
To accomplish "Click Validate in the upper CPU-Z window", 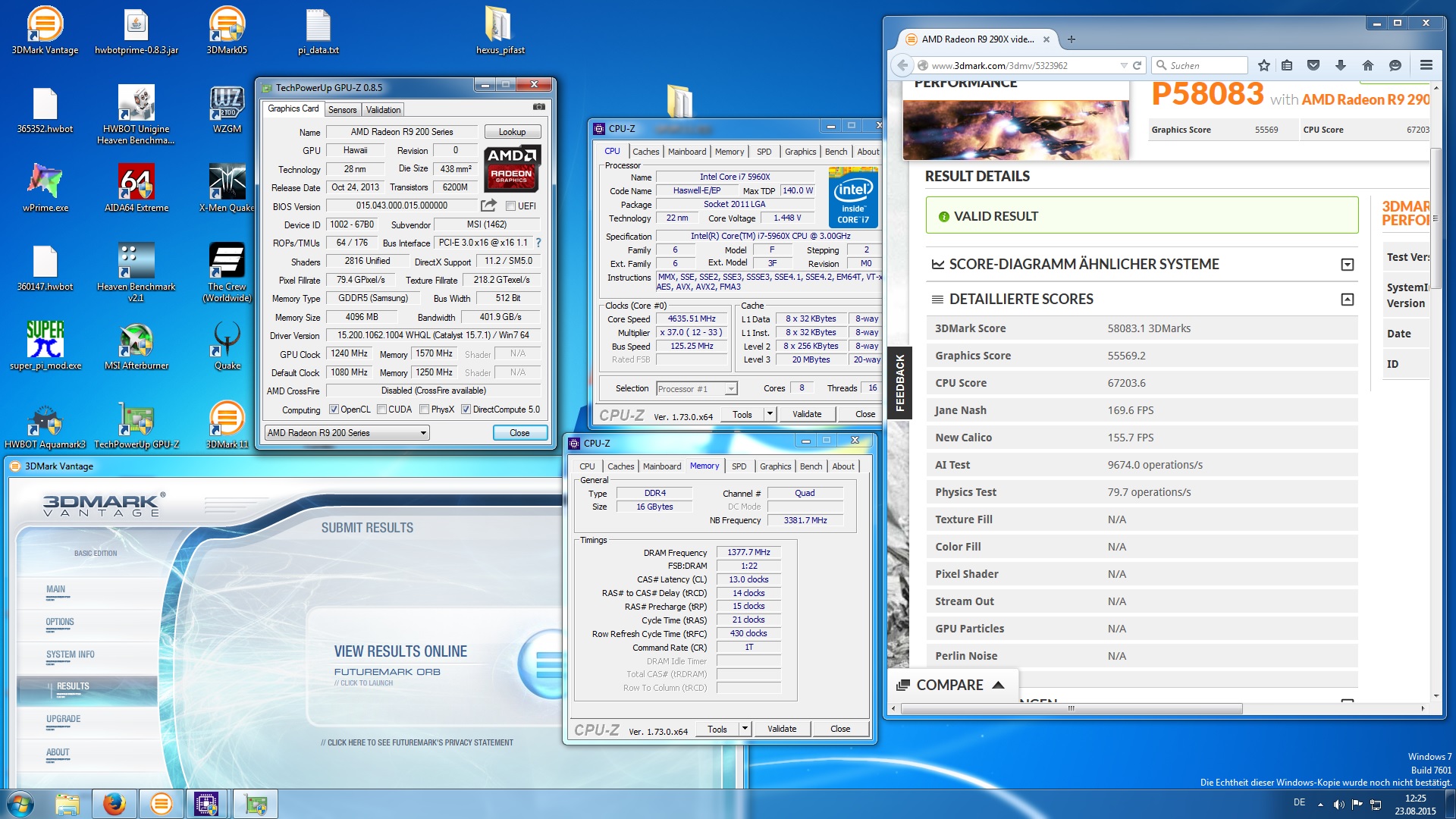I will click(x=807, y=414).
